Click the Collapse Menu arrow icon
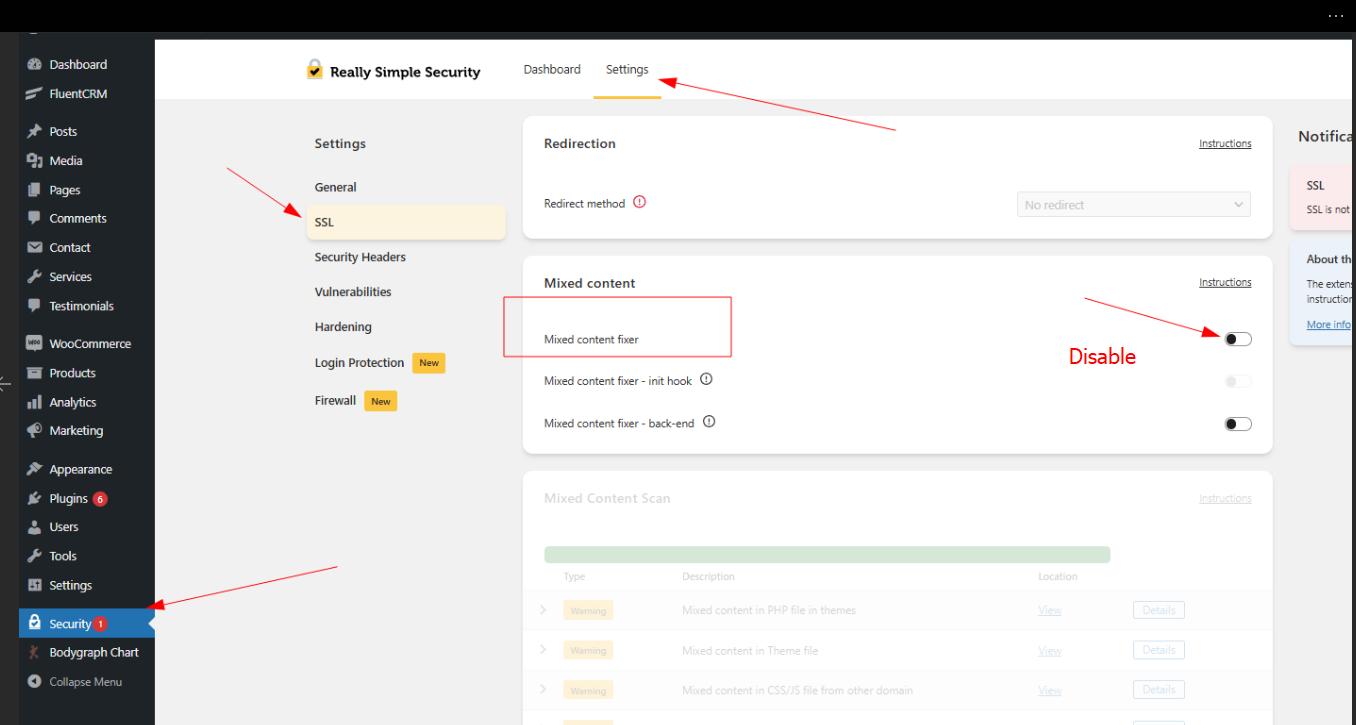This screenshot has height=725, width=1356. (35, 682)
